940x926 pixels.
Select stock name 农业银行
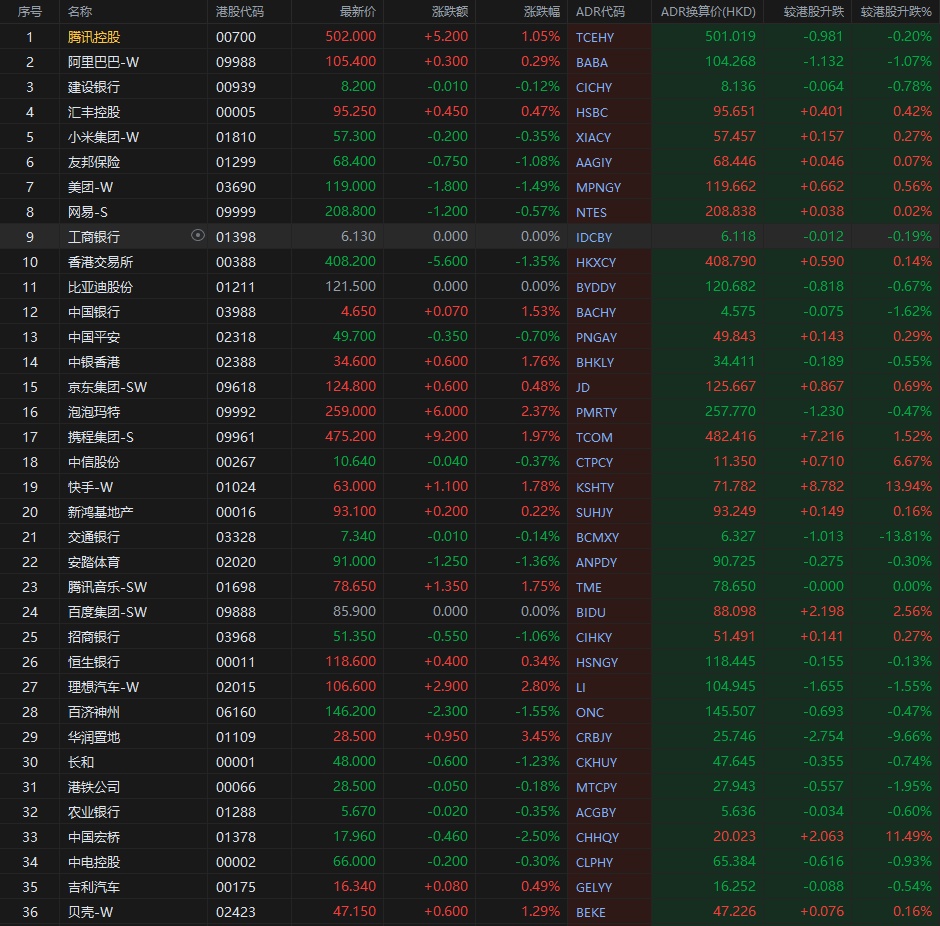coord(94,812)
